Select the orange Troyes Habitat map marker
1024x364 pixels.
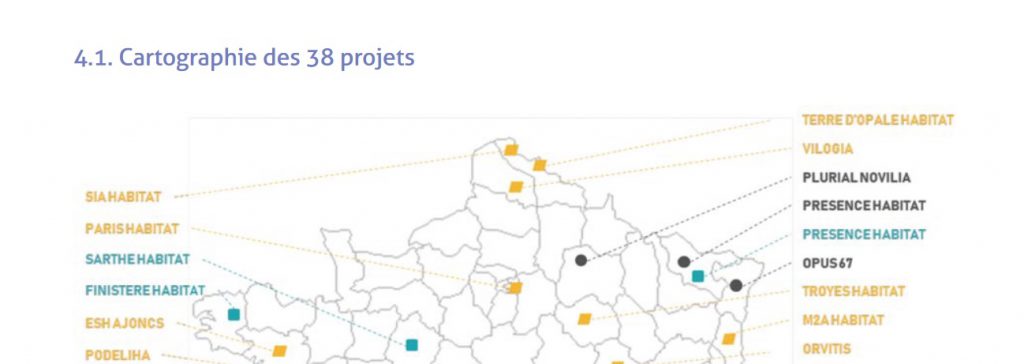tap(584, 319)
